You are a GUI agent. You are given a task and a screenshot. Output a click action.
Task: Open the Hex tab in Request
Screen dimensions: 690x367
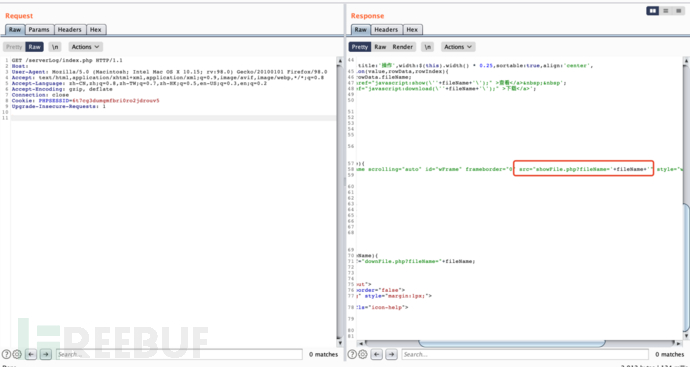tap(96, 29)
